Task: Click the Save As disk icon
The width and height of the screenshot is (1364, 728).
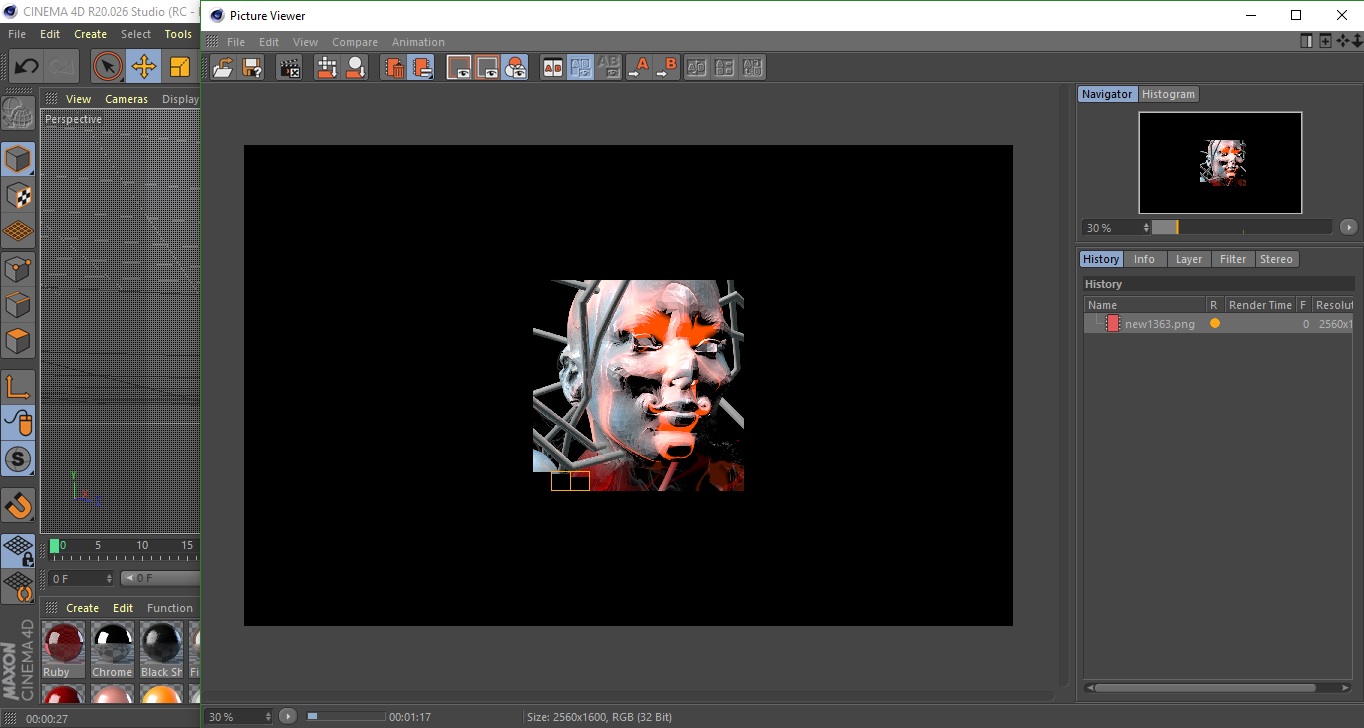Action: pyautogui.click(x=252, y=67)
